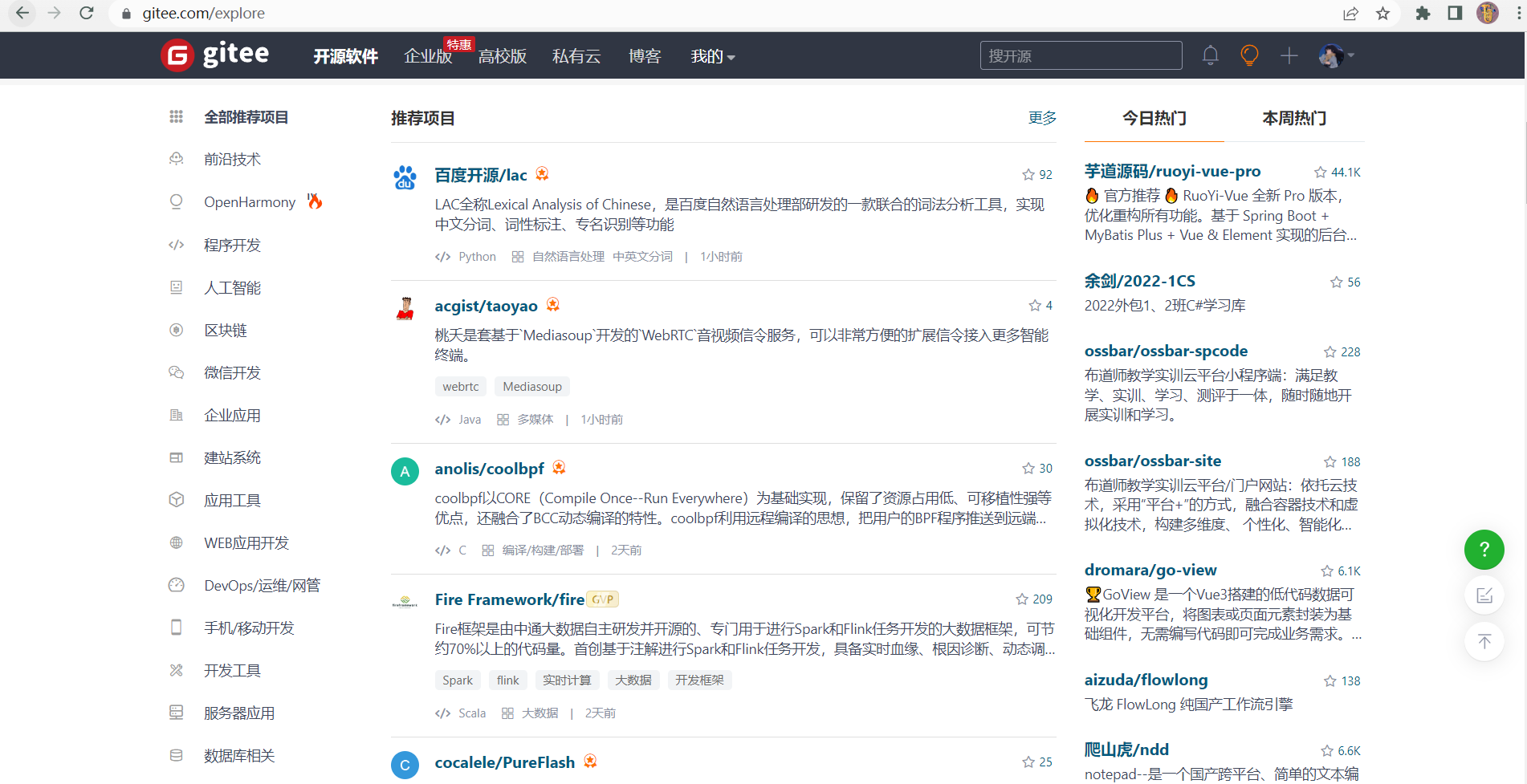Select 手机/移动开发 category

pyautogui.click(x=249, y=628)
